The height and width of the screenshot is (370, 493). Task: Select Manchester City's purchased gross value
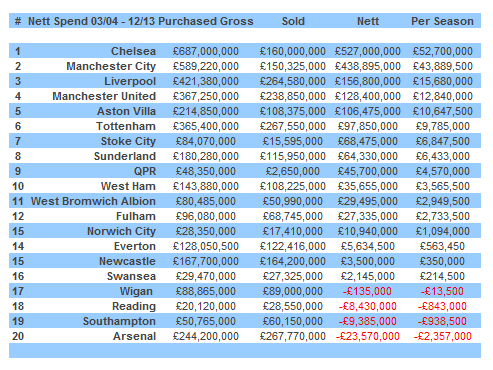point(206,66)
